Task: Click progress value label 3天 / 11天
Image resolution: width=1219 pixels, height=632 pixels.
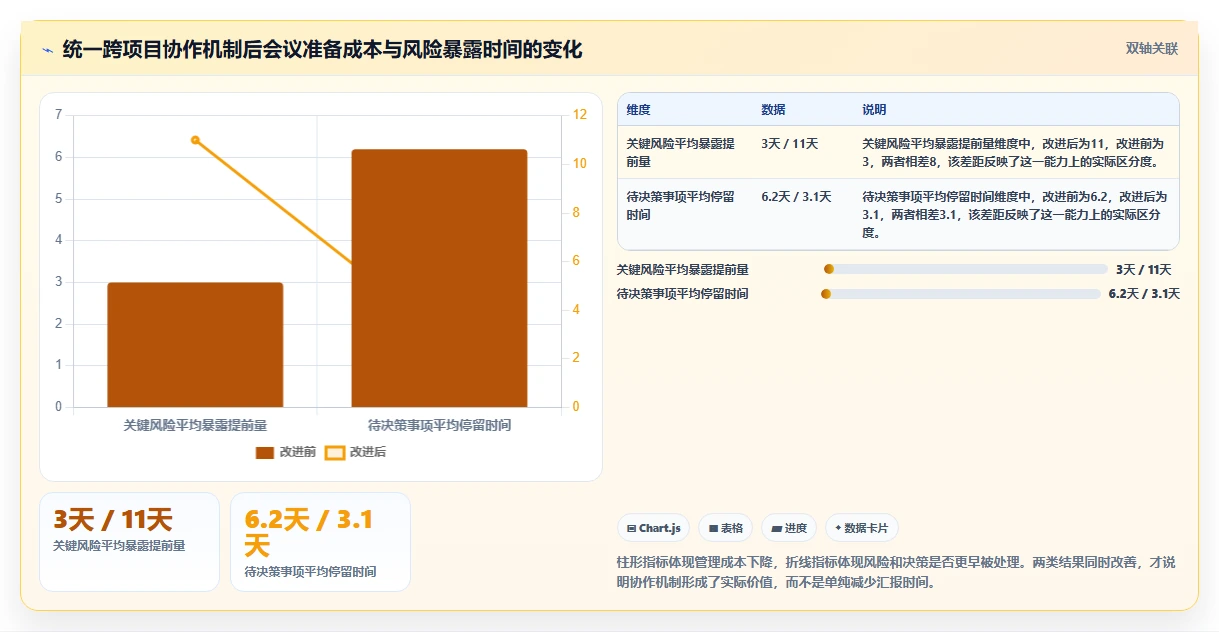Action: coord(1143,269)
